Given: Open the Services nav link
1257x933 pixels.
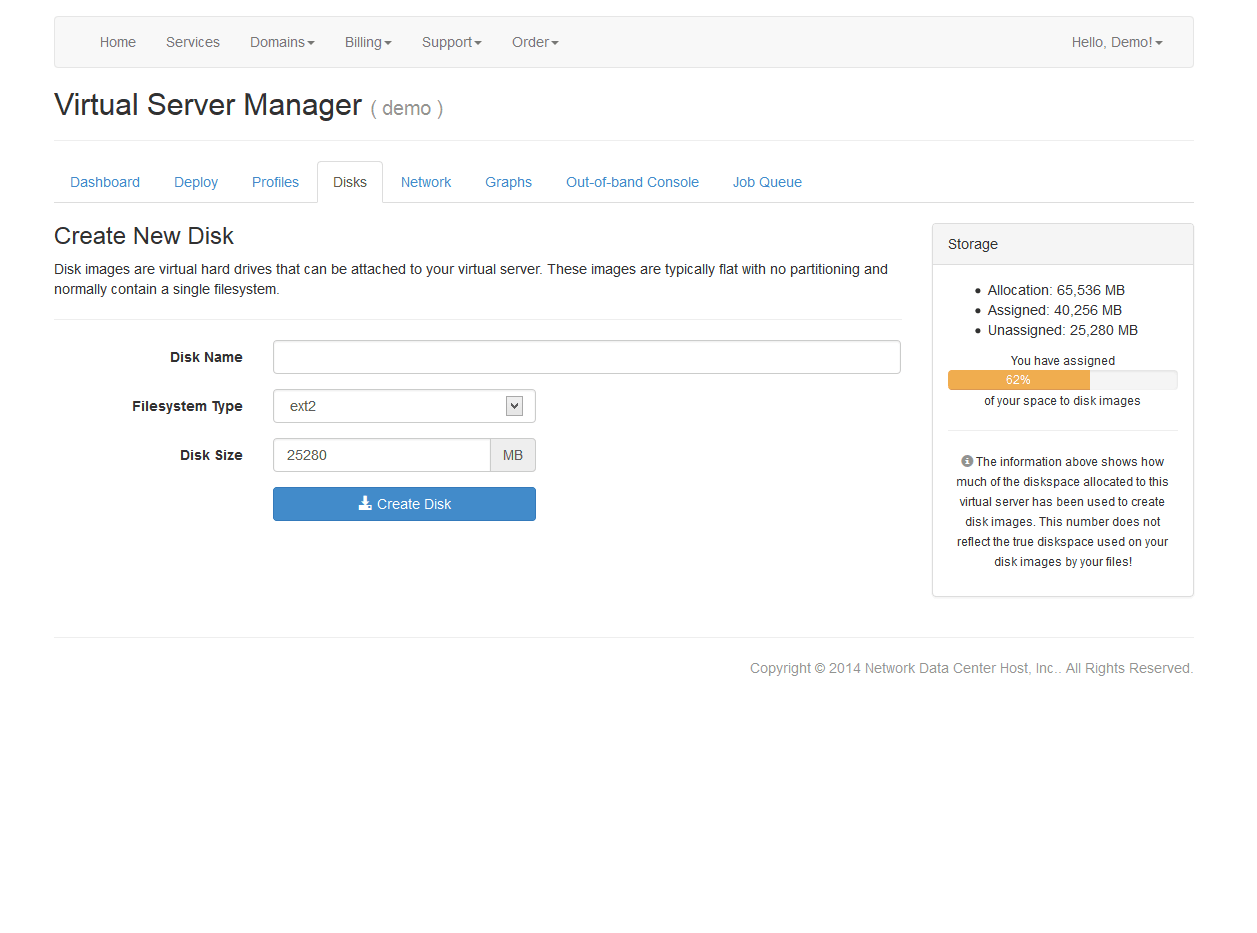Looking at the screenshot, I should 193,42.
